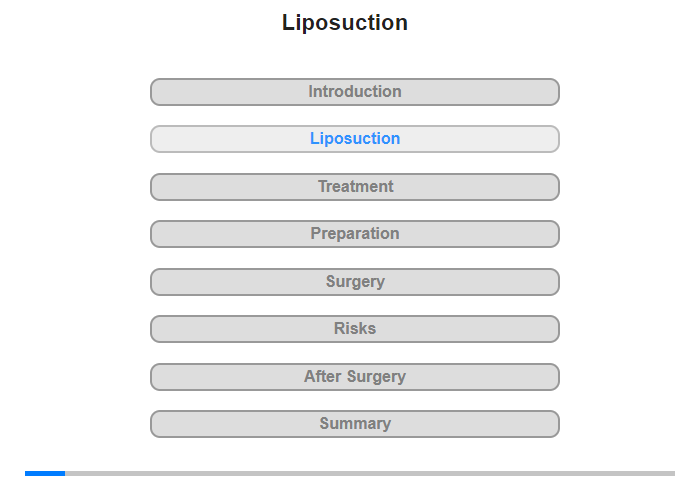Click the blue filled portion of progress bar

(x=45, y=473)
